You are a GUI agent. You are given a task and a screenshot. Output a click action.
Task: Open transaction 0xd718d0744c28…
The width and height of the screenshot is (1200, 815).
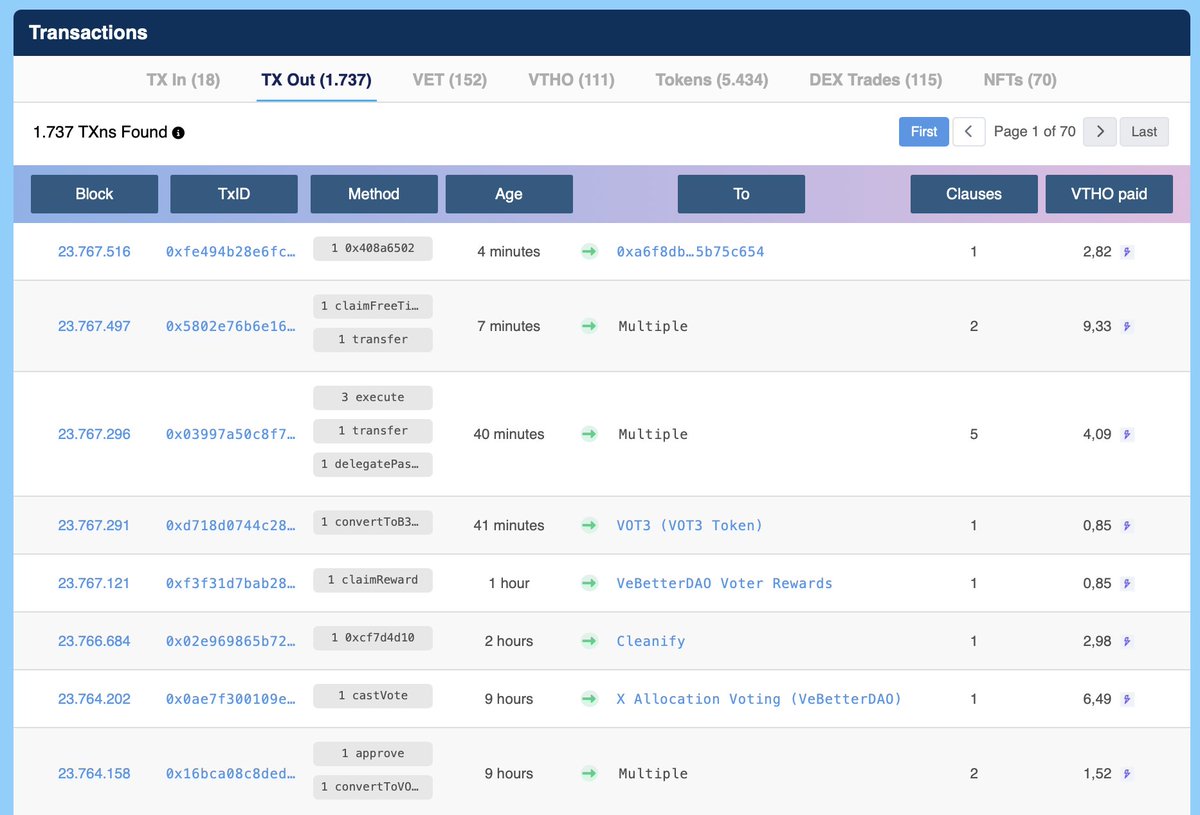(231, 525)
